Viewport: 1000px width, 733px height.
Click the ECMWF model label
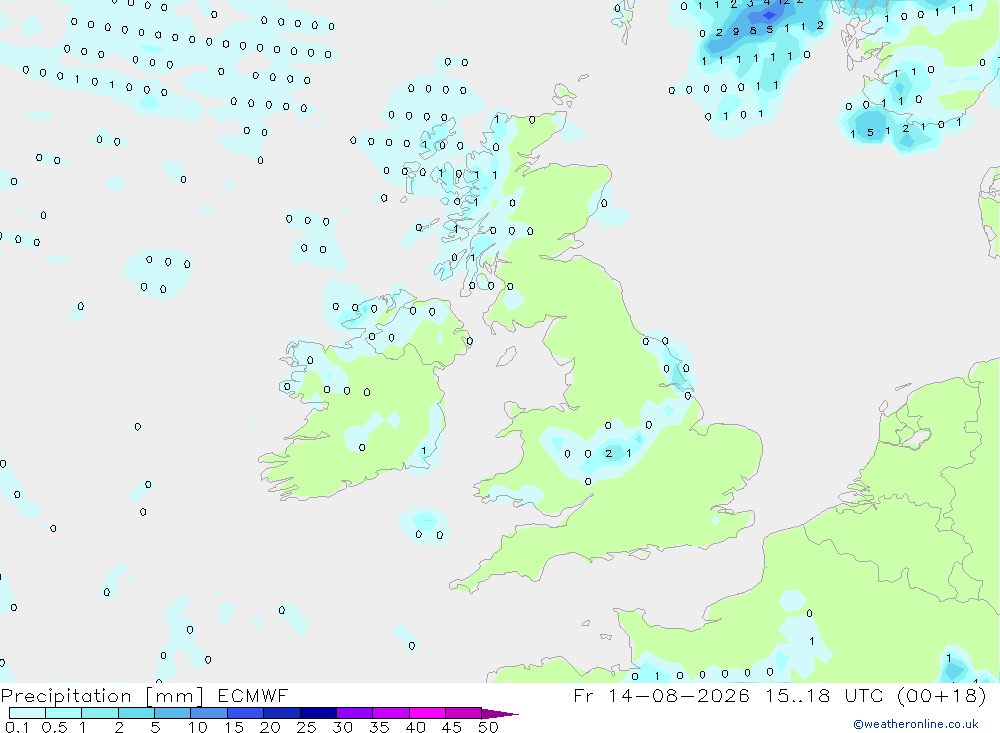coord(253,695)
